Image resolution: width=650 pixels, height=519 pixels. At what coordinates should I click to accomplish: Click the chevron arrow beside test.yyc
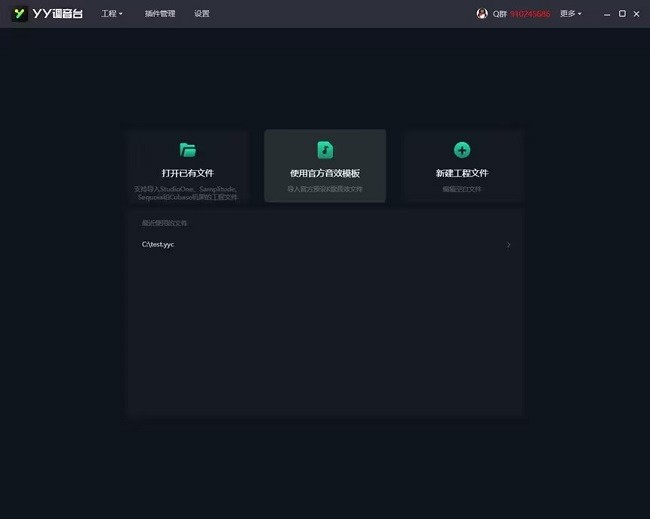point(508,244)
